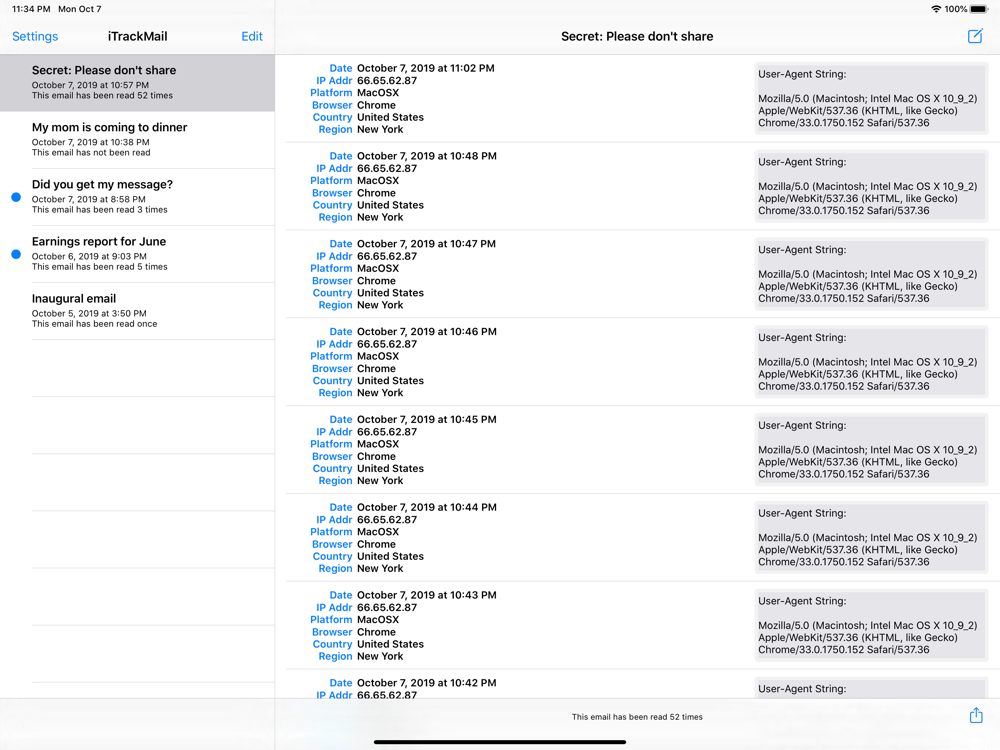Open the 'Inaugural email' entry

tap(137, 311)
